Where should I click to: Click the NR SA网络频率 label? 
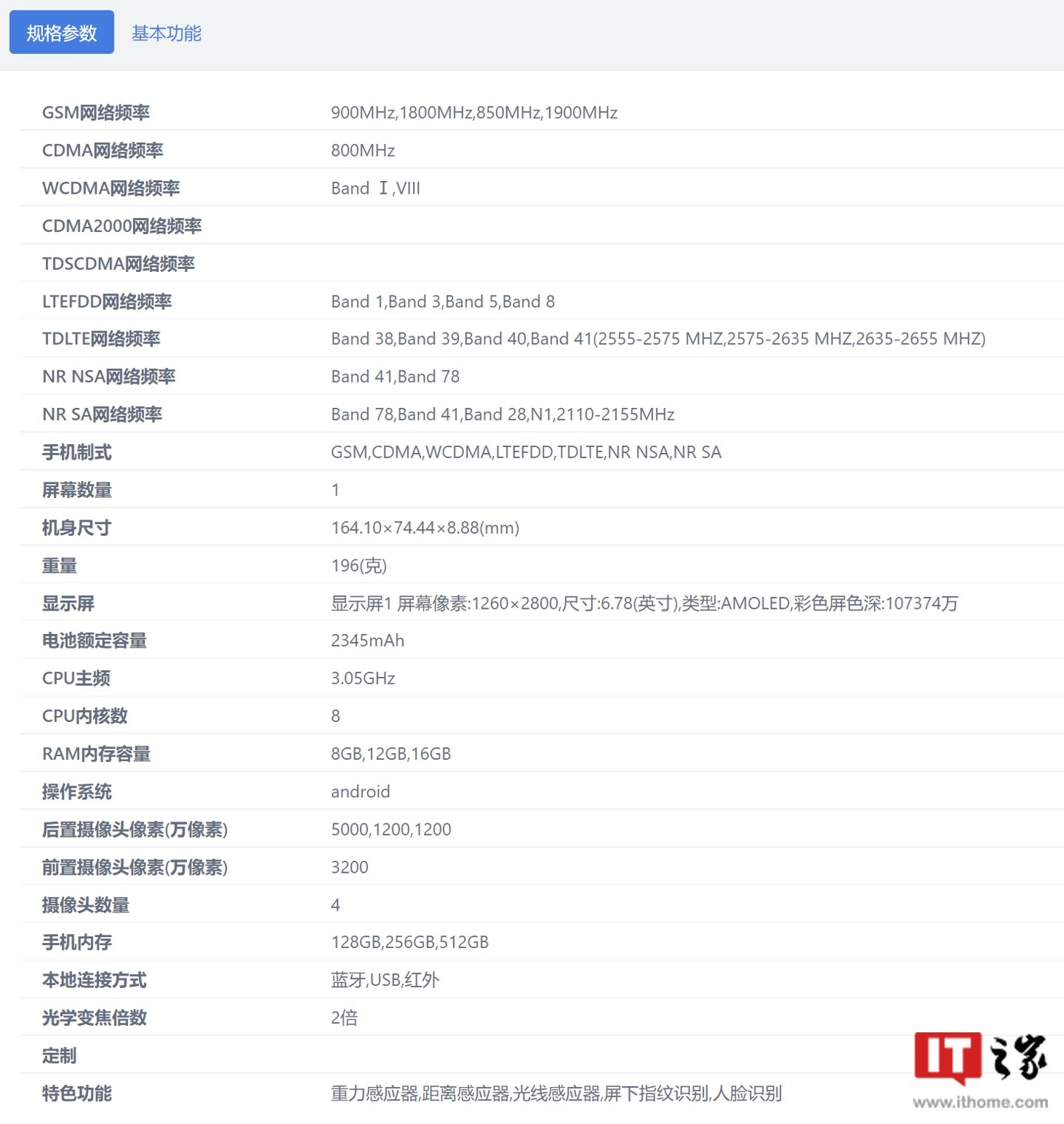tap(102, 414)
